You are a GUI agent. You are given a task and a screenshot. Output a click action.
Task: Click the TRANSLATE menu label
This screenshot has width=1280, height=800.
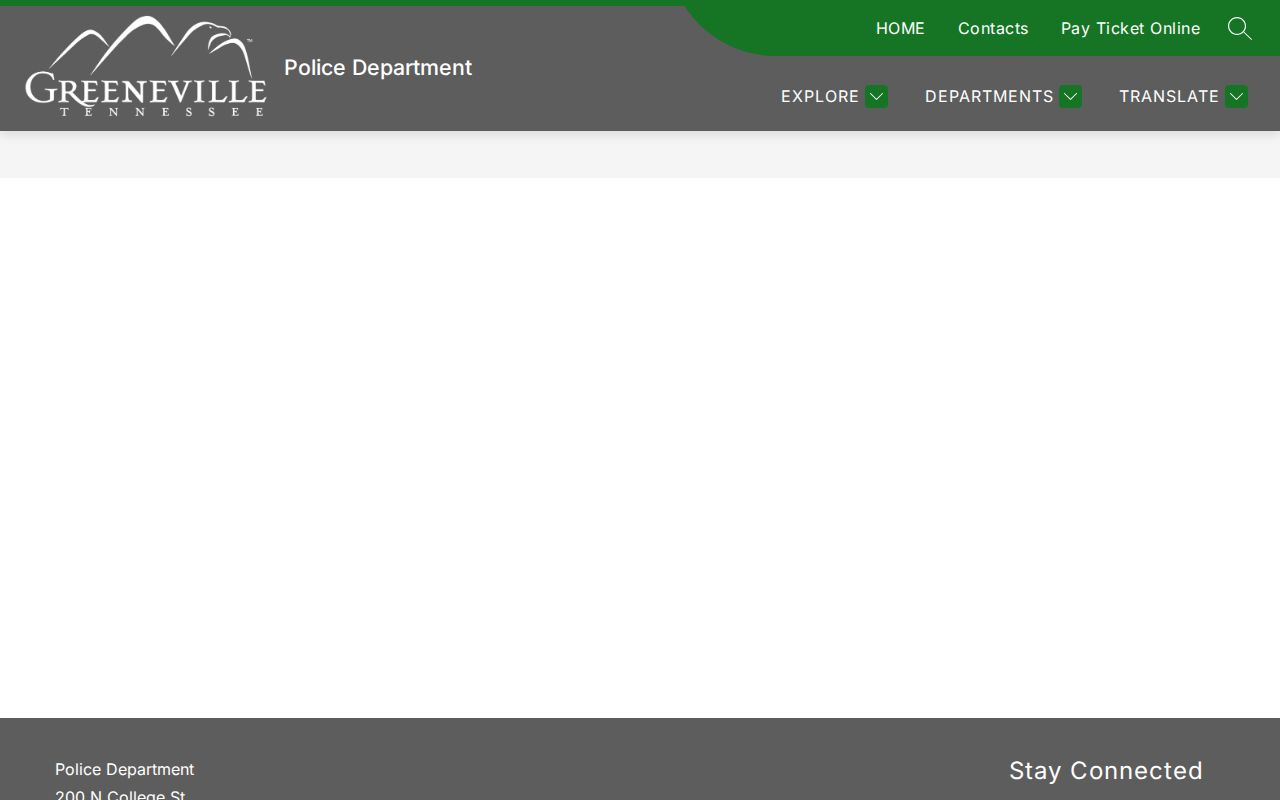(x=1169, y=96)
